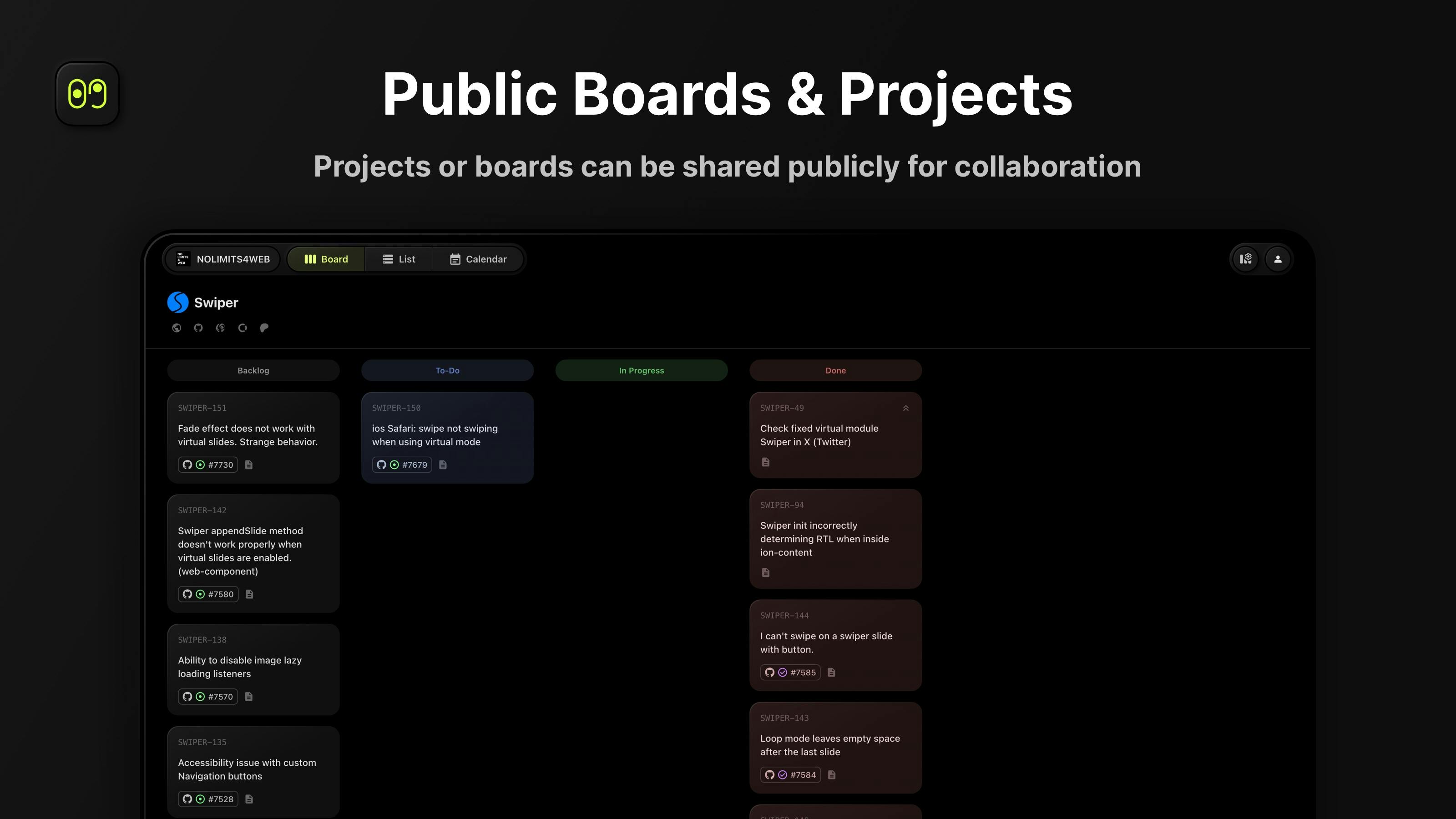Viewport: 1456px width, 819px height.
Task: Open the document icon on SWIPER-138
Action: click(249, 696)
